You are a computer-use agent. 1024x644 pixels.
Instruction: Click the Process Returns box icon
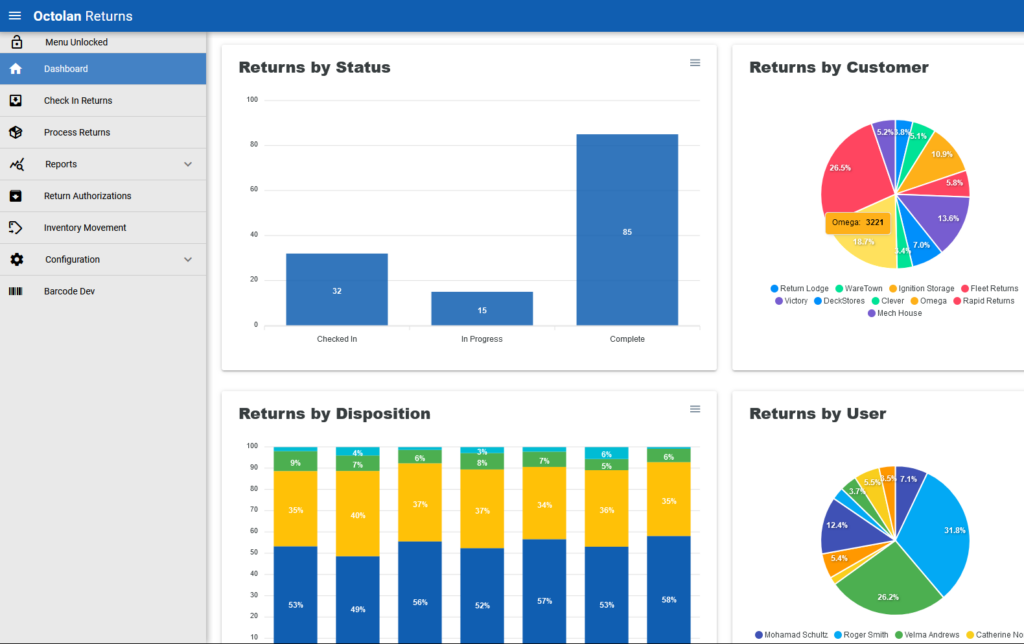click(x=16, y=132)
